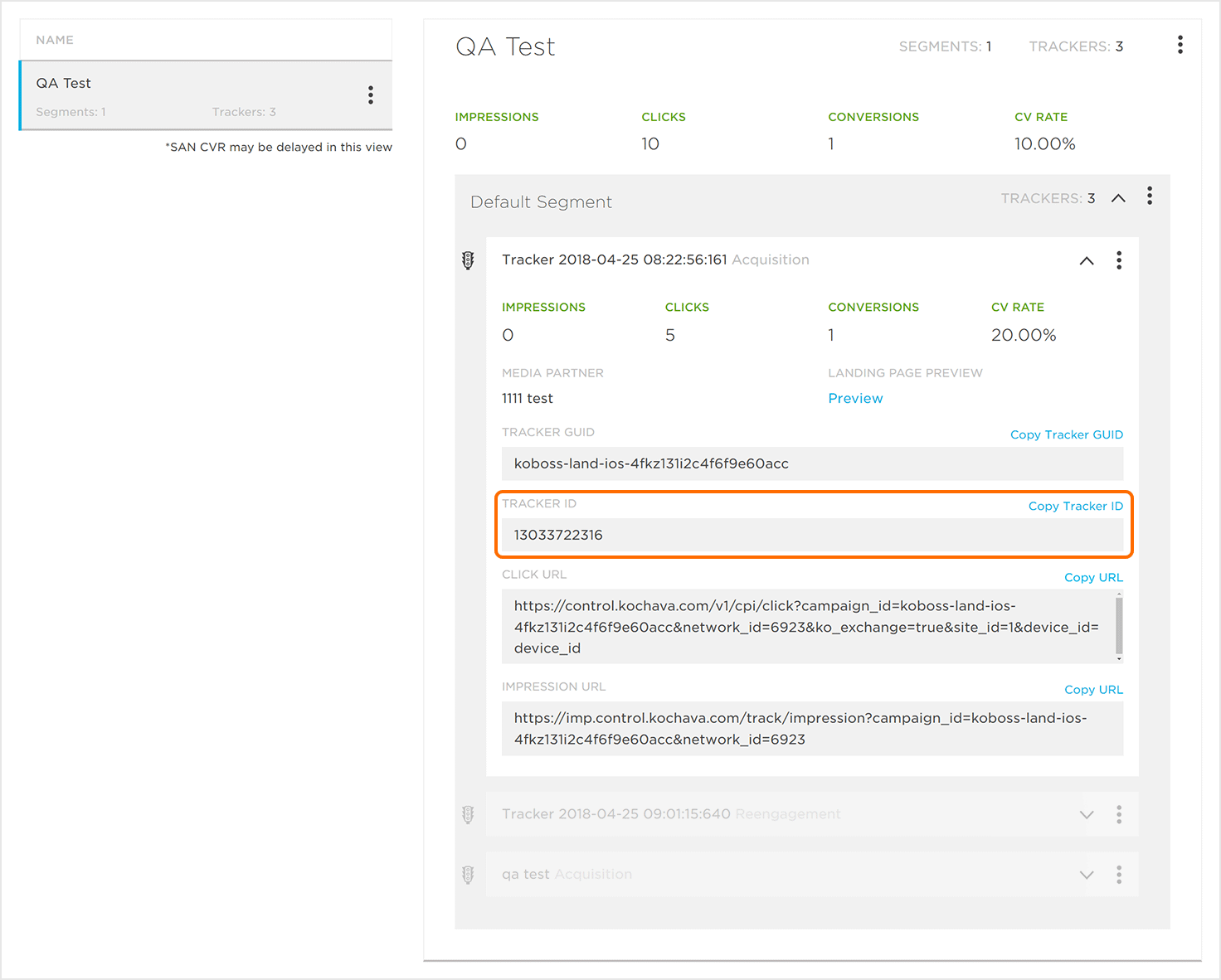Click the 20.00% tracker CV rate value
Image resolution: width=1221 pixels, height=980 pixels.
(1024, 335)
